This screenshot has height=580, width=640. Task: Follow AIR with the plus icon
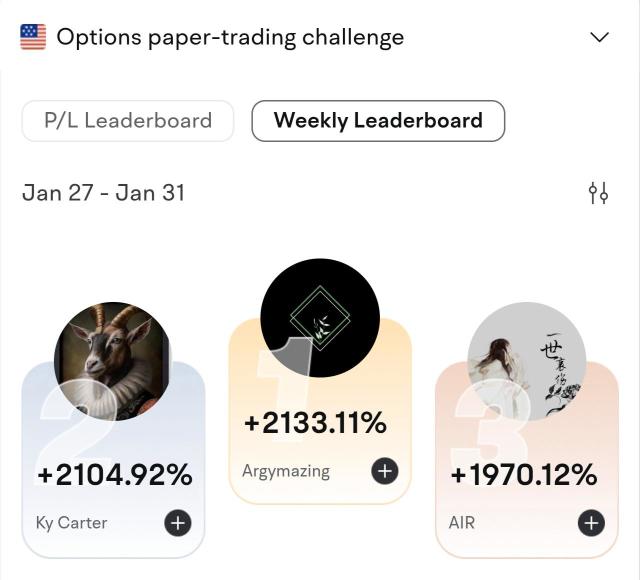pos(591,523)
